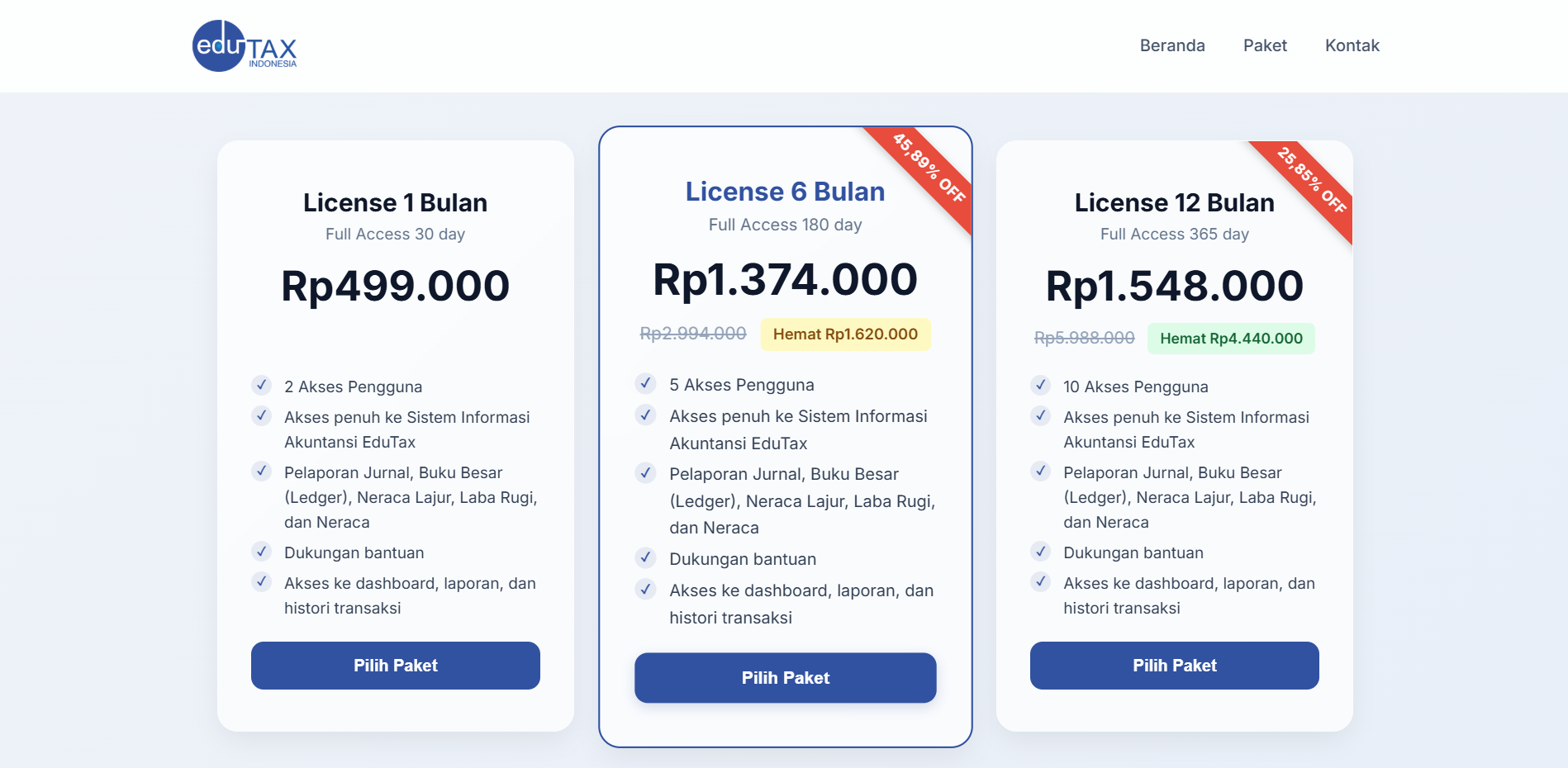Click the strikethrough Rp5.988.000 original price

[x=1084, y=339]
